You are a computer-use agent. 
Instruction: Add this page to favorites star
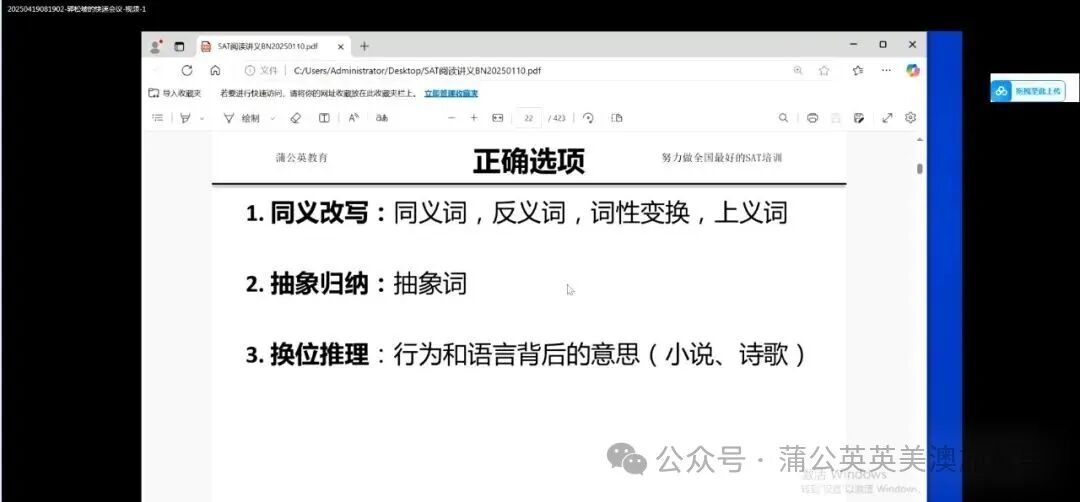point(824,70)
